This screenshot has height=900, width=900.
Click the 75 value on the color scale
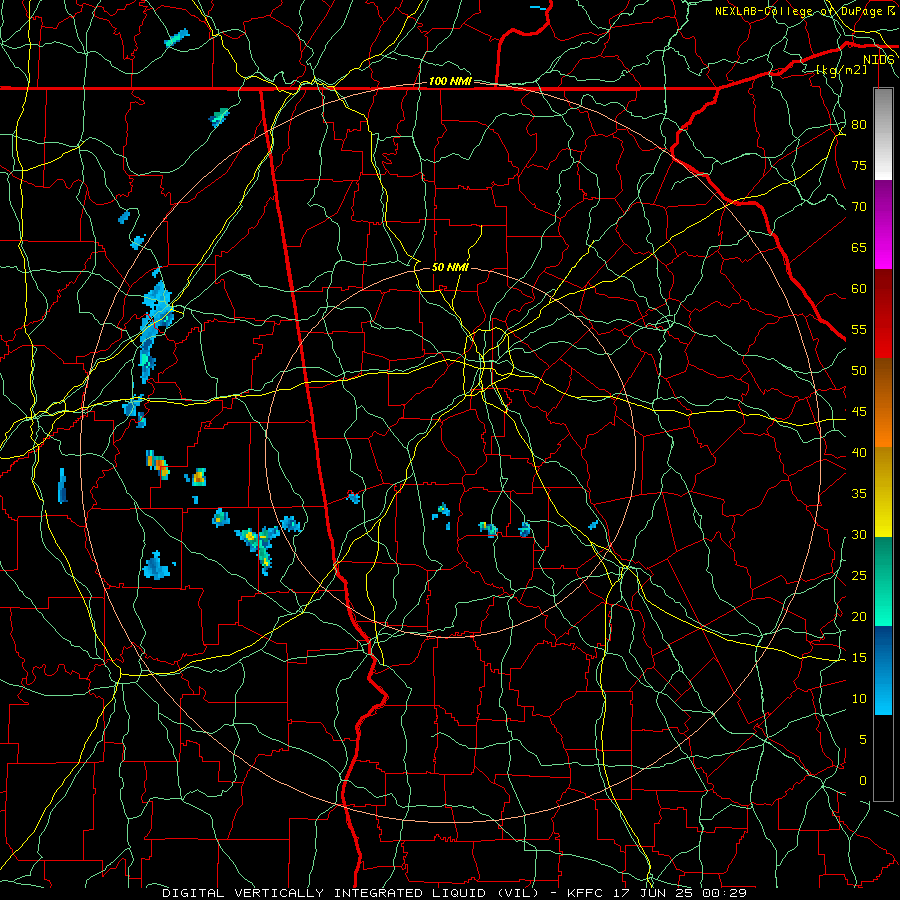click(x=859, y=166)
